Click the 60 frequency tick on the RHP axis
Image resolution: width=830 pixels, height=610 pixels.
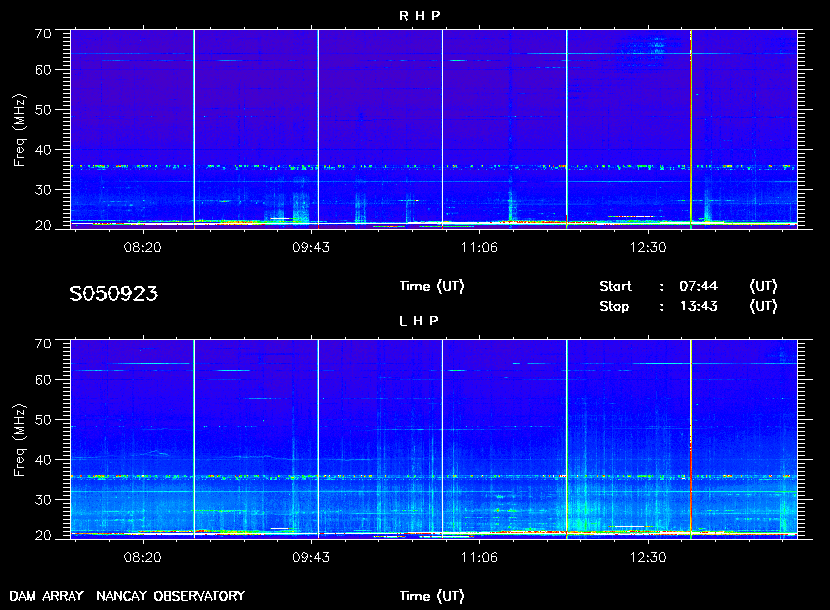43,70
